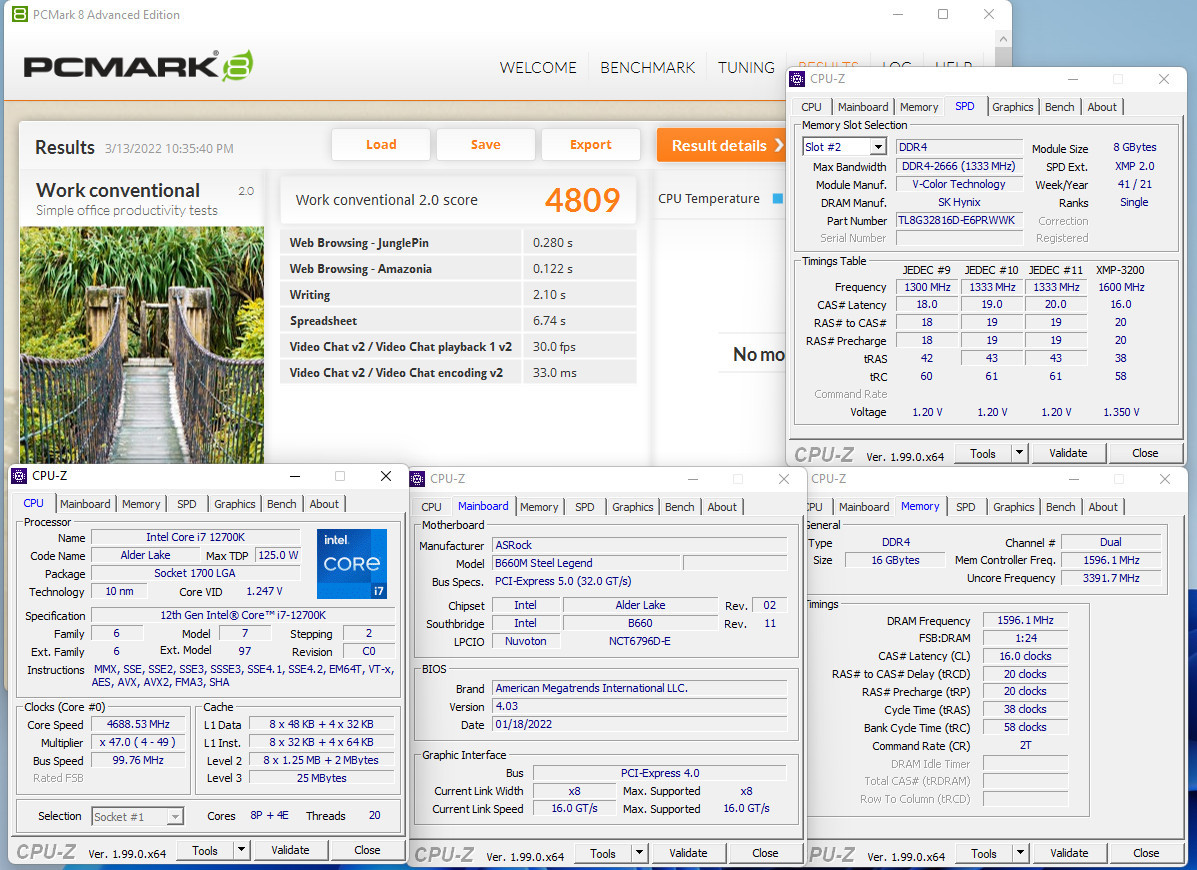
Task: Open Result details in PCMark
Action: click(721, 145)
